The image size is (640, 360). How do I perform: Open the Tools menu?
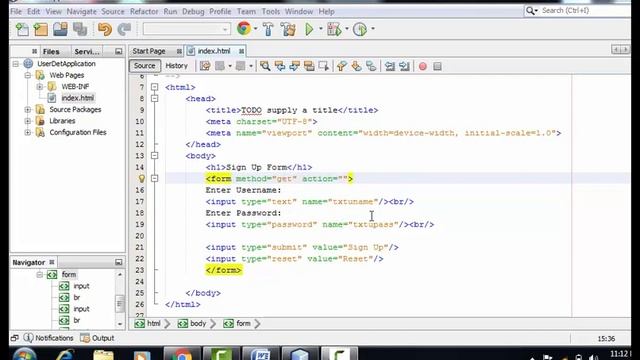[271, 11]
